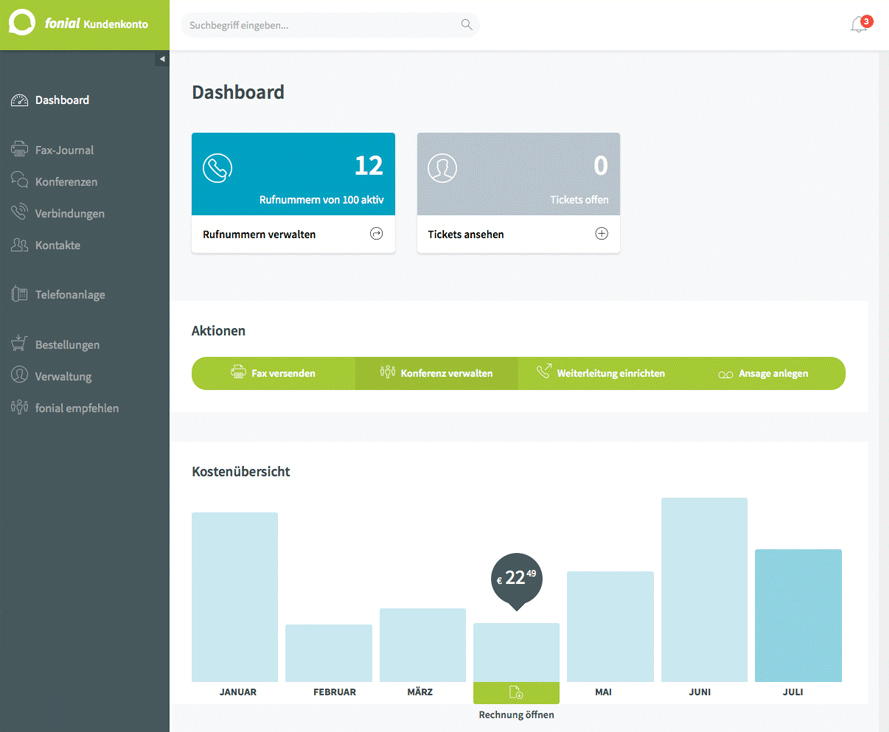The image size is (889, 732).
Task: Go to Konferenzen in the sidebar
Action: pyautogui.click(x=66, y=182)
